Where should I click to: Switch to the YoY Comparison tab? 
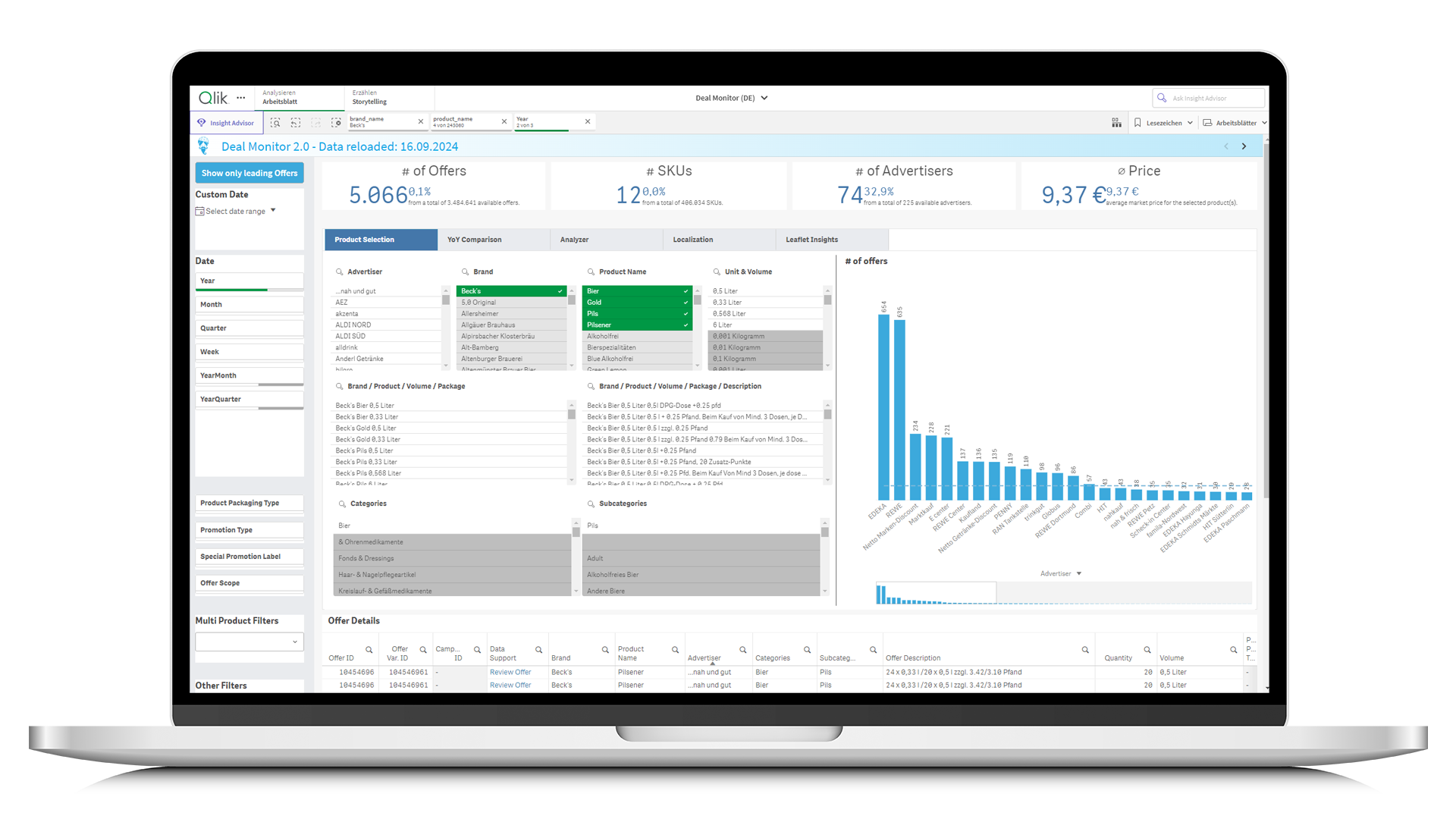[x=494, y=240]
